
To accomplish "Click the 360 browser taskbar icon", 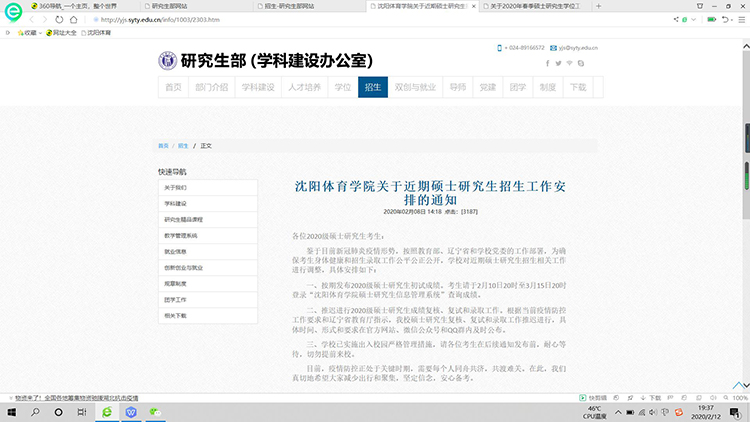I will [x=106, y=412].
